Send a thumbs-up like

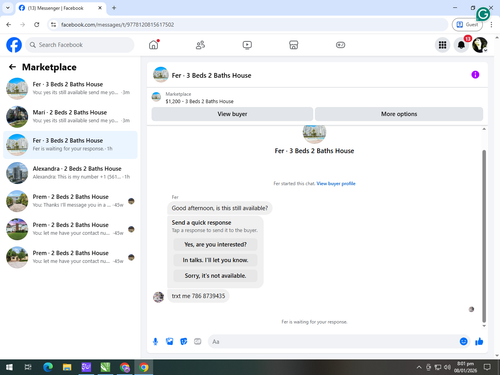[x=479, y=341]
